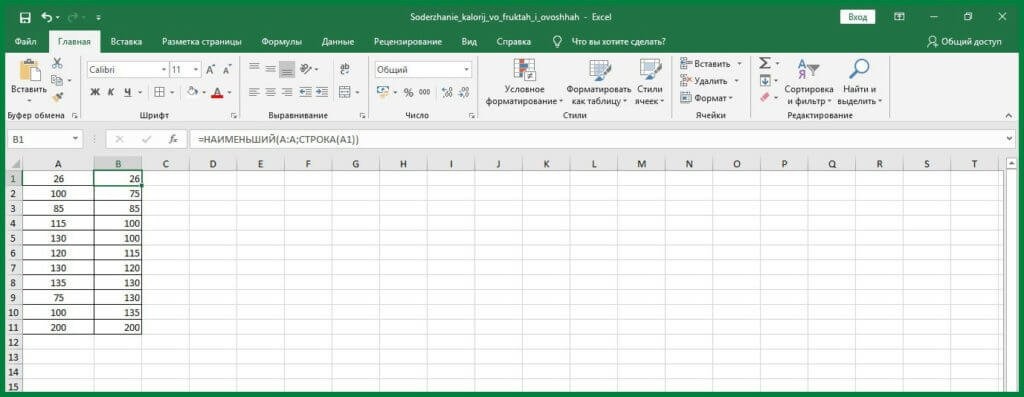Select cell A9 containing 75
1024x397 pixels.
tap(59, 298)
